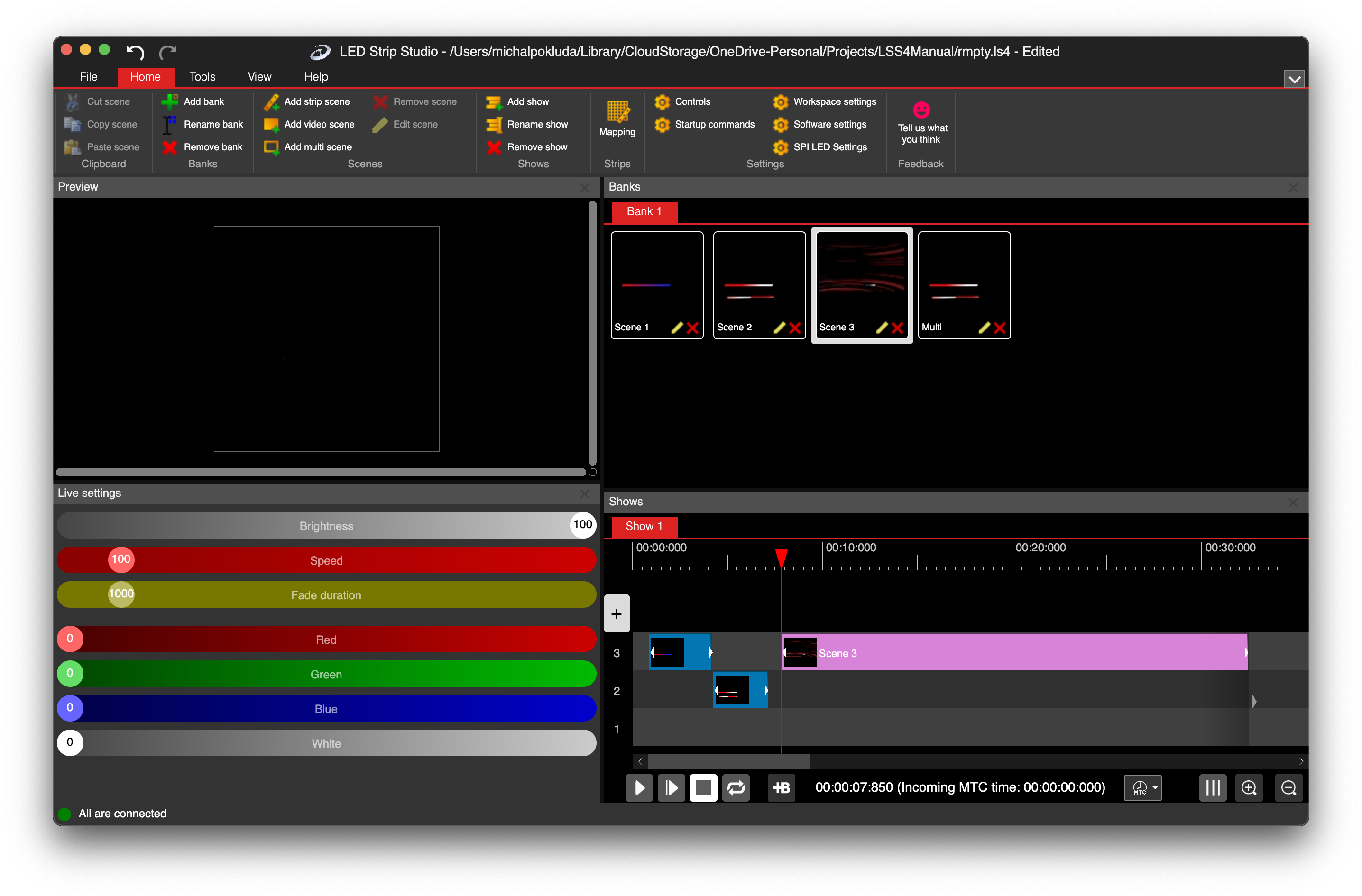The image size is (1362, 896).
Task: Click the pink Scene 3 clip on the timeline
Action: (1014, 653)
